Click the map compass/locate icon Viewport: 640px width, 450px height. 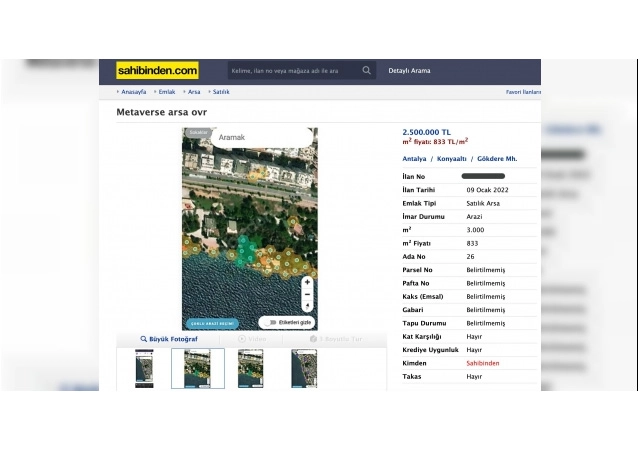[307, 306]
